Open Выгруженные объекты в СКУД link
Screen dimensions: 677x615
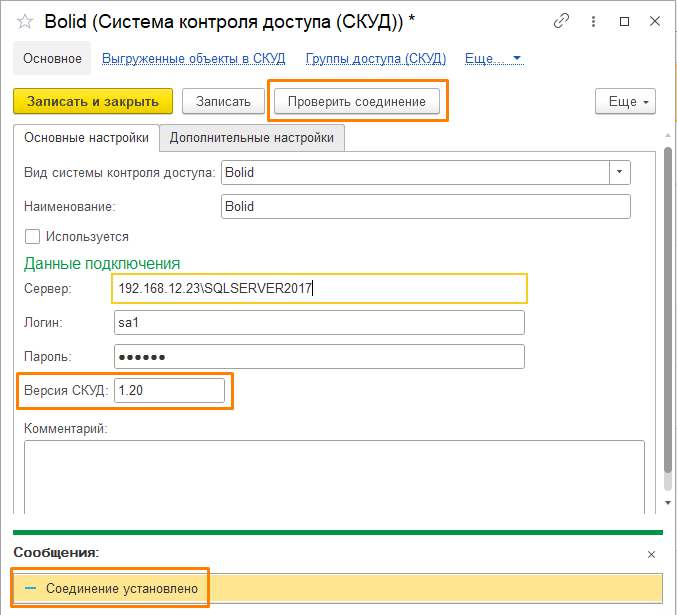(x=193, y=59)
